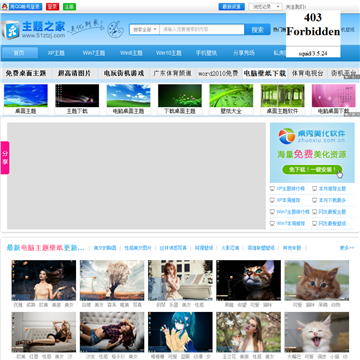Focus the search keyword input field
This screenshot has width=360, height=360.
coord(202,30)
